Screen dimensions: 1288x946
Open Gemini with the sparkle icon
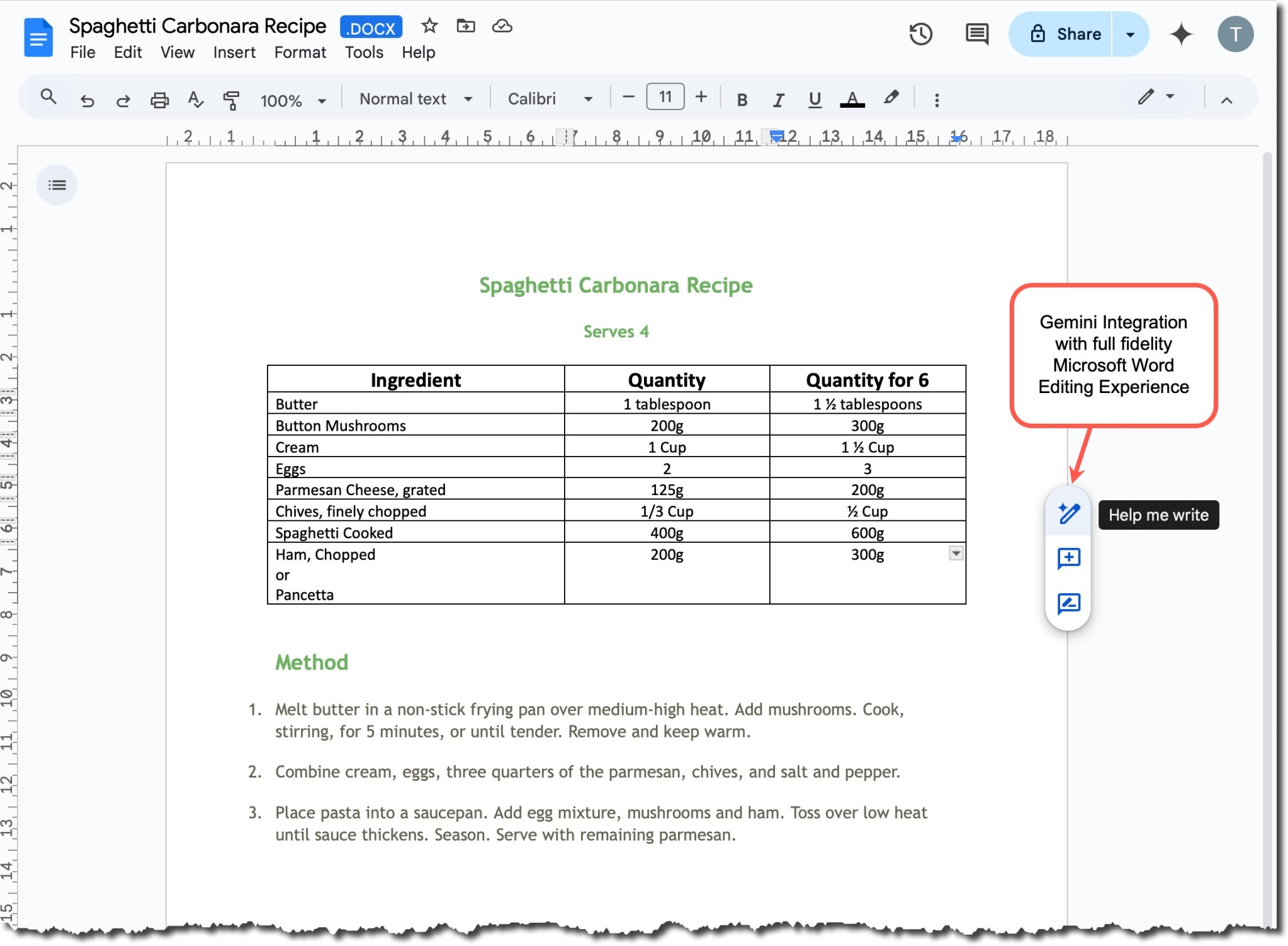click(x=1182, y=35)
